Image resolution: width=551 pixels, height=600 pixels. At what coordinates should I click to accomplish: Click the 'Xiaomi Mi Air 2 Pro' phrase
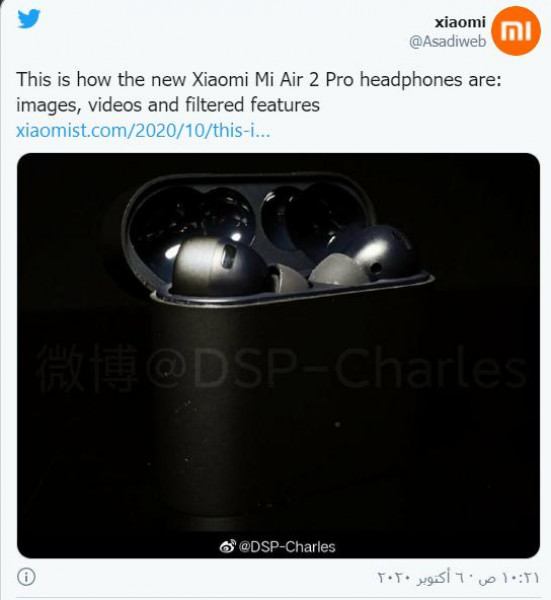[273, 80]
